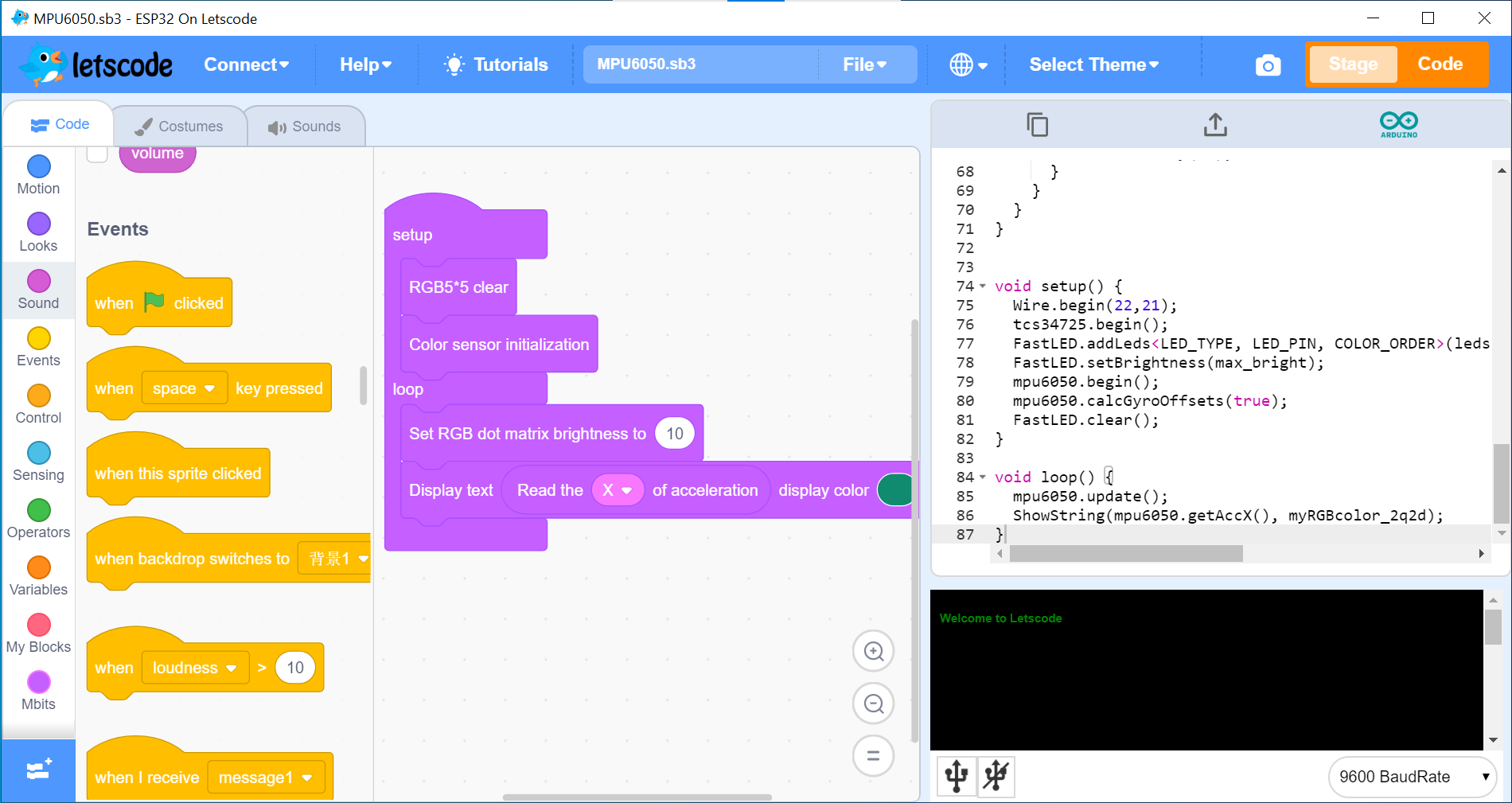Open the Arduino IDE icon
Image resolution: width=1512 pixels, height=803 pixels.
(x=1398, y=124)
